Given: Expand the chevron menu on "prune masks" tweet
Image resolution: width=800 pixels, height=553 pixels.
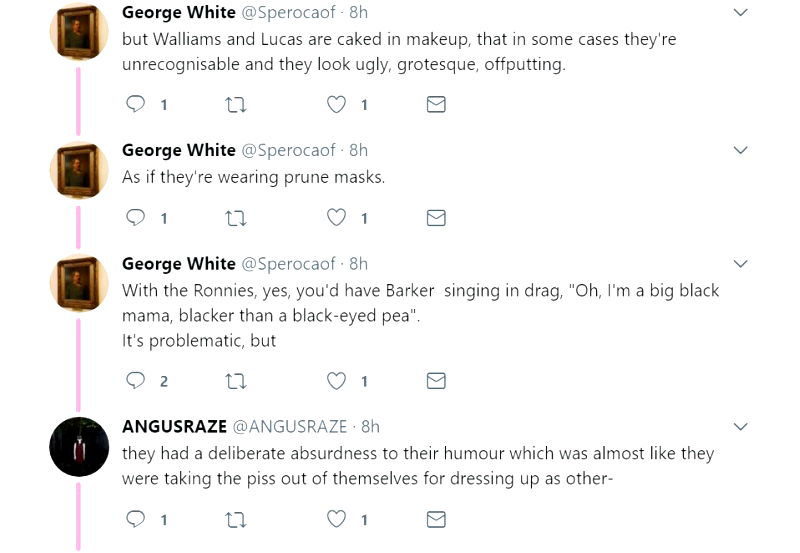Looking at the screenshot, I should (x=740, y=151).
